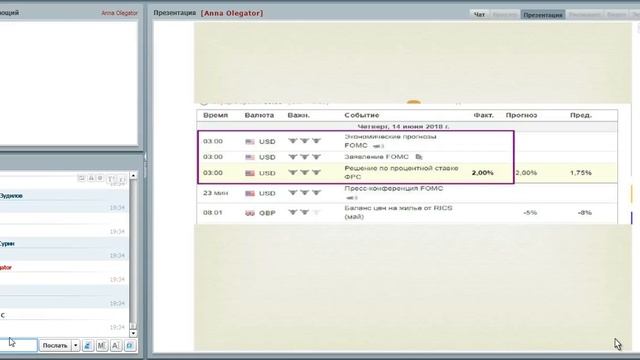640x360 pixels.
Task: Click the first small icon atop the chat list
Action: (81, 178)
